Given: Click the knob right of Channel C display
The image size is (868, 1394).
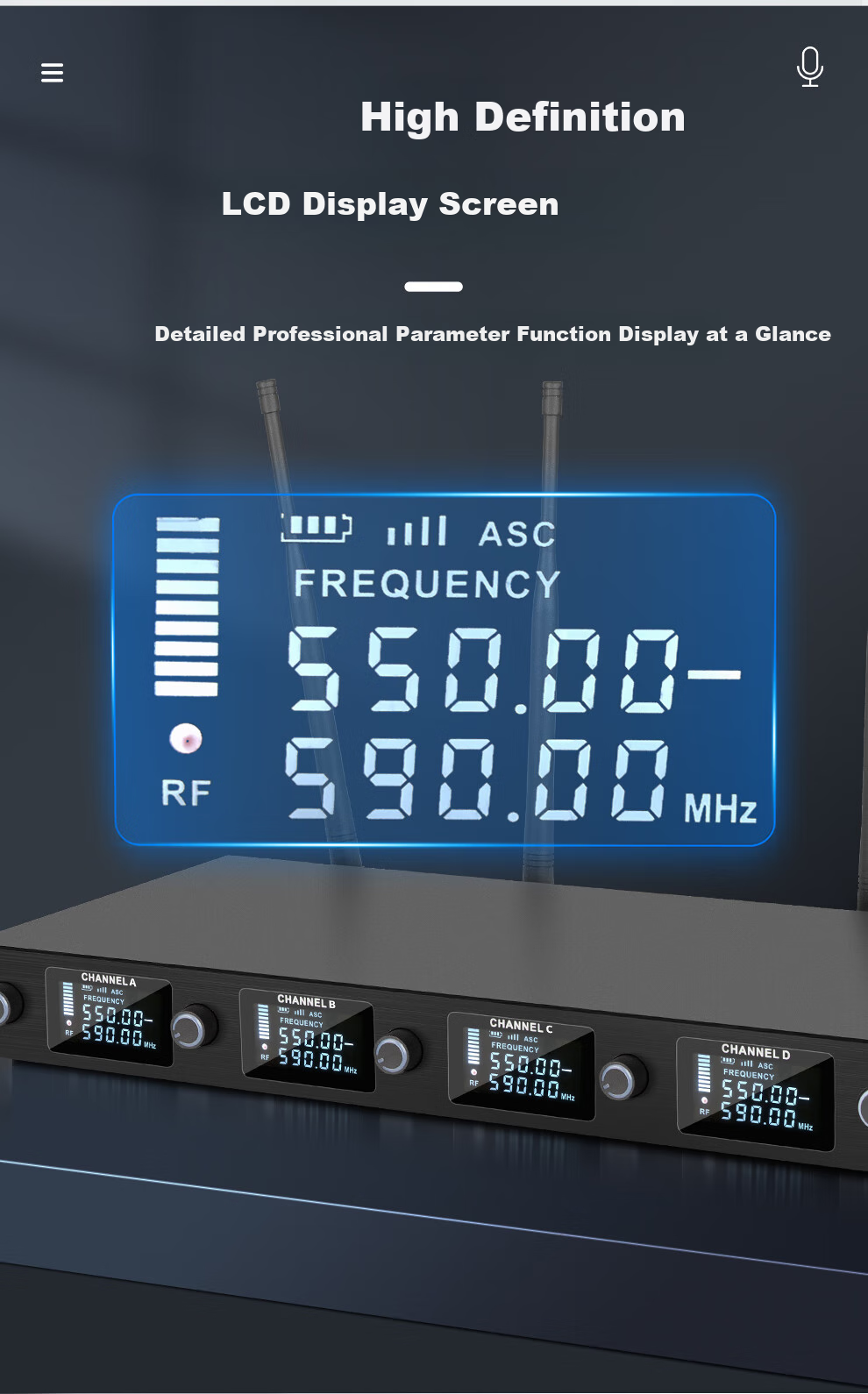Looking at the screenshot, I should click(x=623, y=1079).
